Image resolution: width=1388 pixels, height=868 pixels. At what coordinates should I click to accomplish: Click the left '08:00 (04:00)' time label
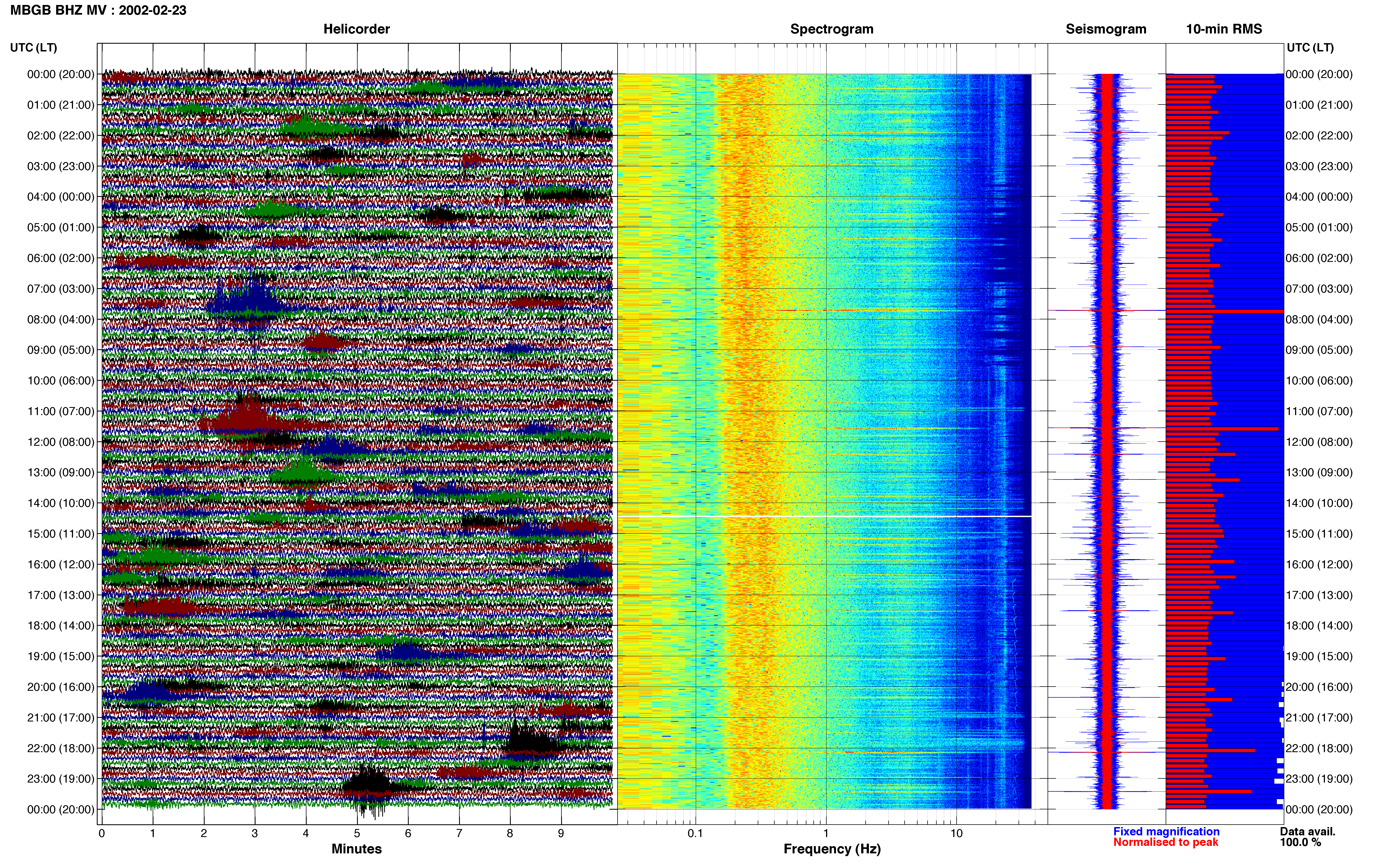click(61, 320)
